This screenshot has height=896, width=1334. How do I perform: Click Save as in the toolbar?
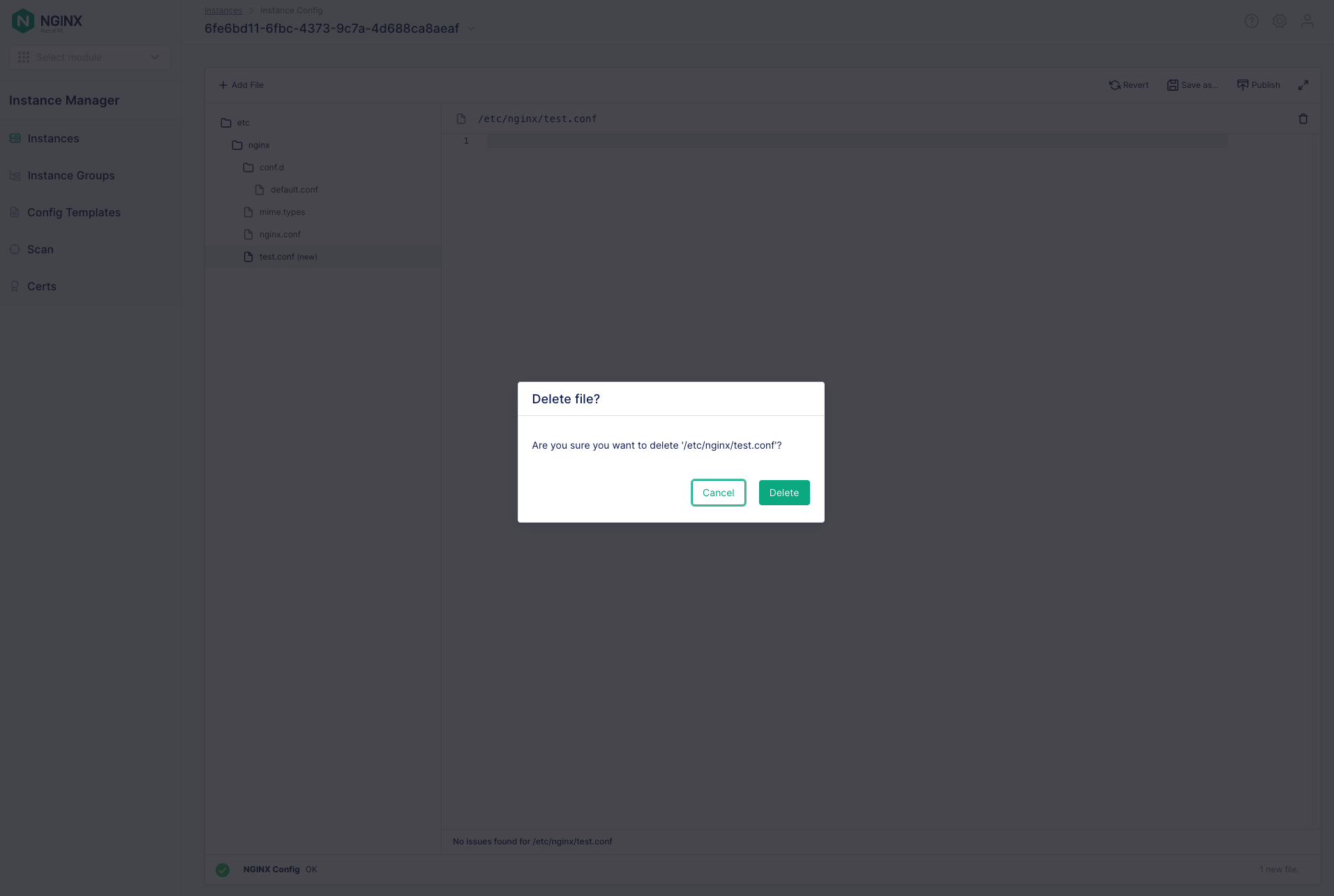1193,85
